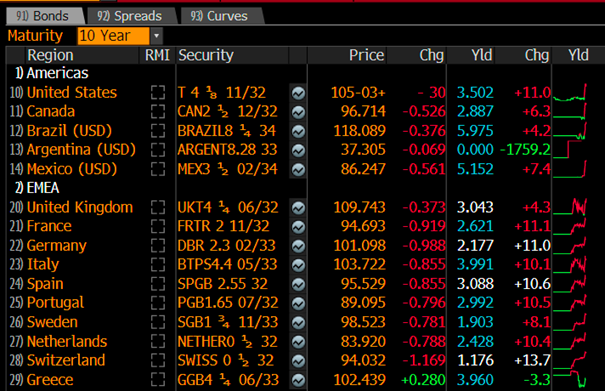Image resolution: width=605 pixels, height=391 pixels.
Task: Open the Mexico (USD) region link
Action: coord(72,169)
